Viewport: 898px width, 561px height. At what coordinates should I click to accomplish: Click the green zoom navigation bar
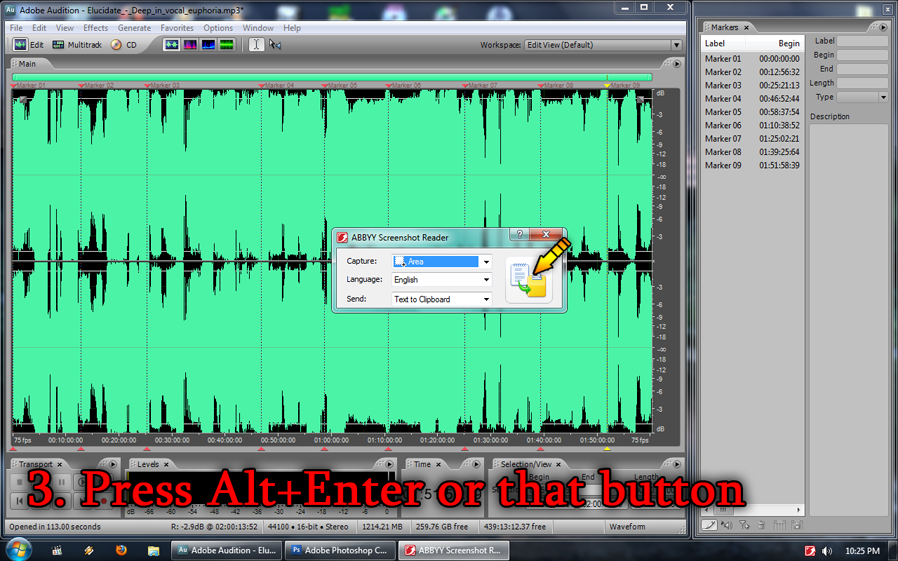point(332,76)
